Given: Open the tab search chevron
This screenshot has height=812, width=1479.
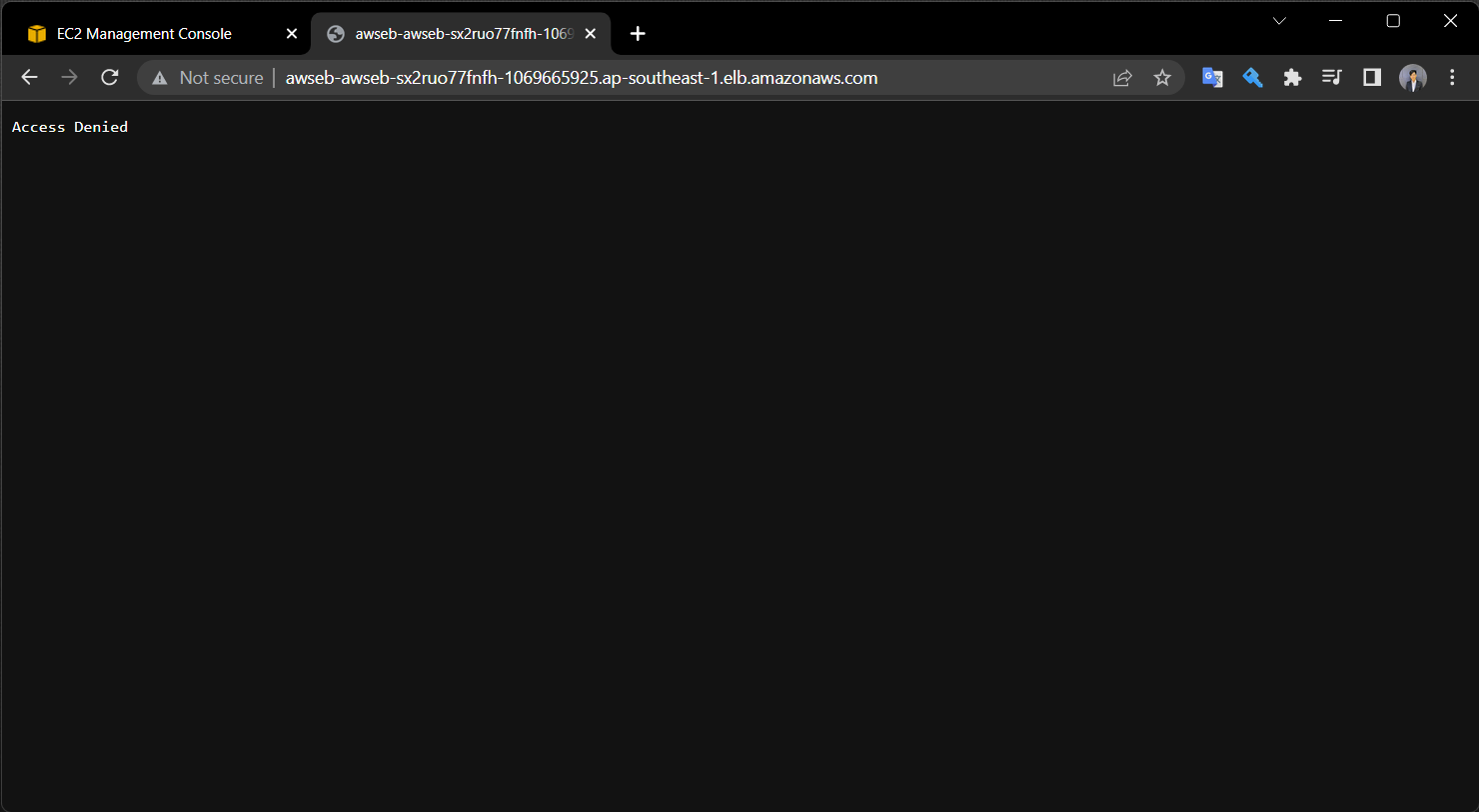Looking at the screenshot, I should tap(1280, 20).
